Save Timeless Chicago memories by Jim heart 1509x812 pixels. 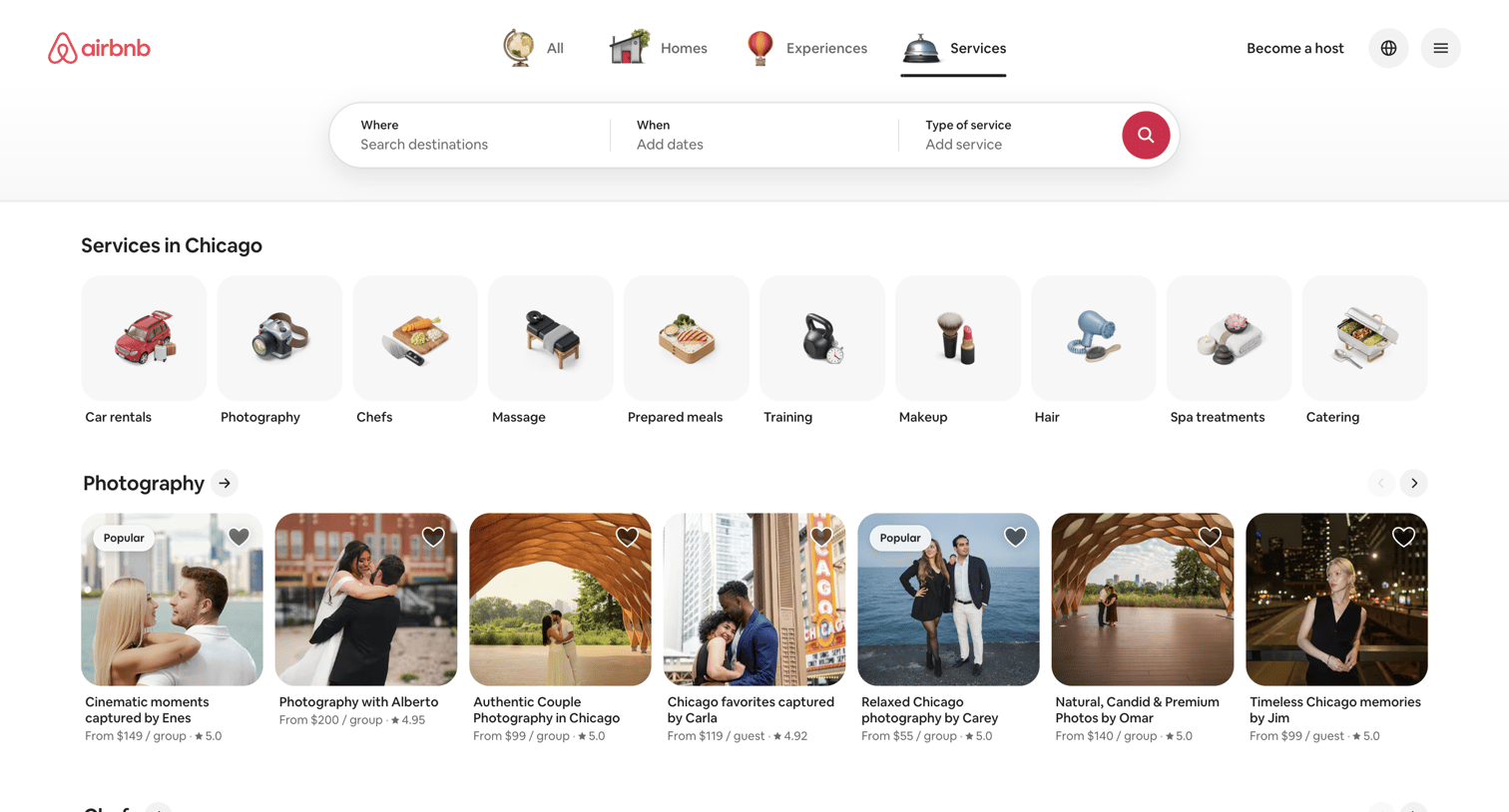(1403, 537)
